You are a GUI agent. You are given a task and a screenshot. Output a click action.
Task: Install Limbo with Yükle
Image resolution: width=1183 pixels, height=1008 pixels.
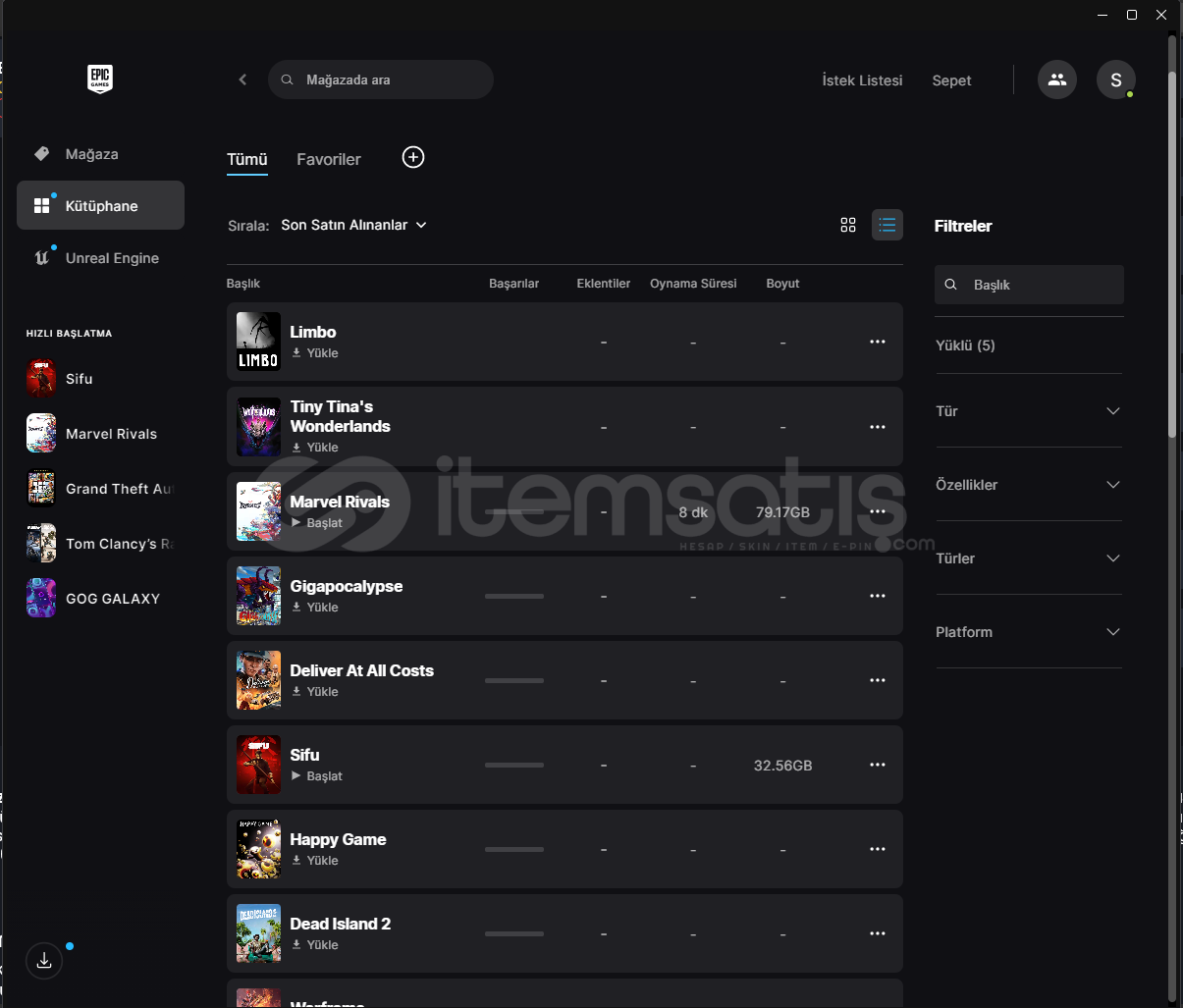315,353
